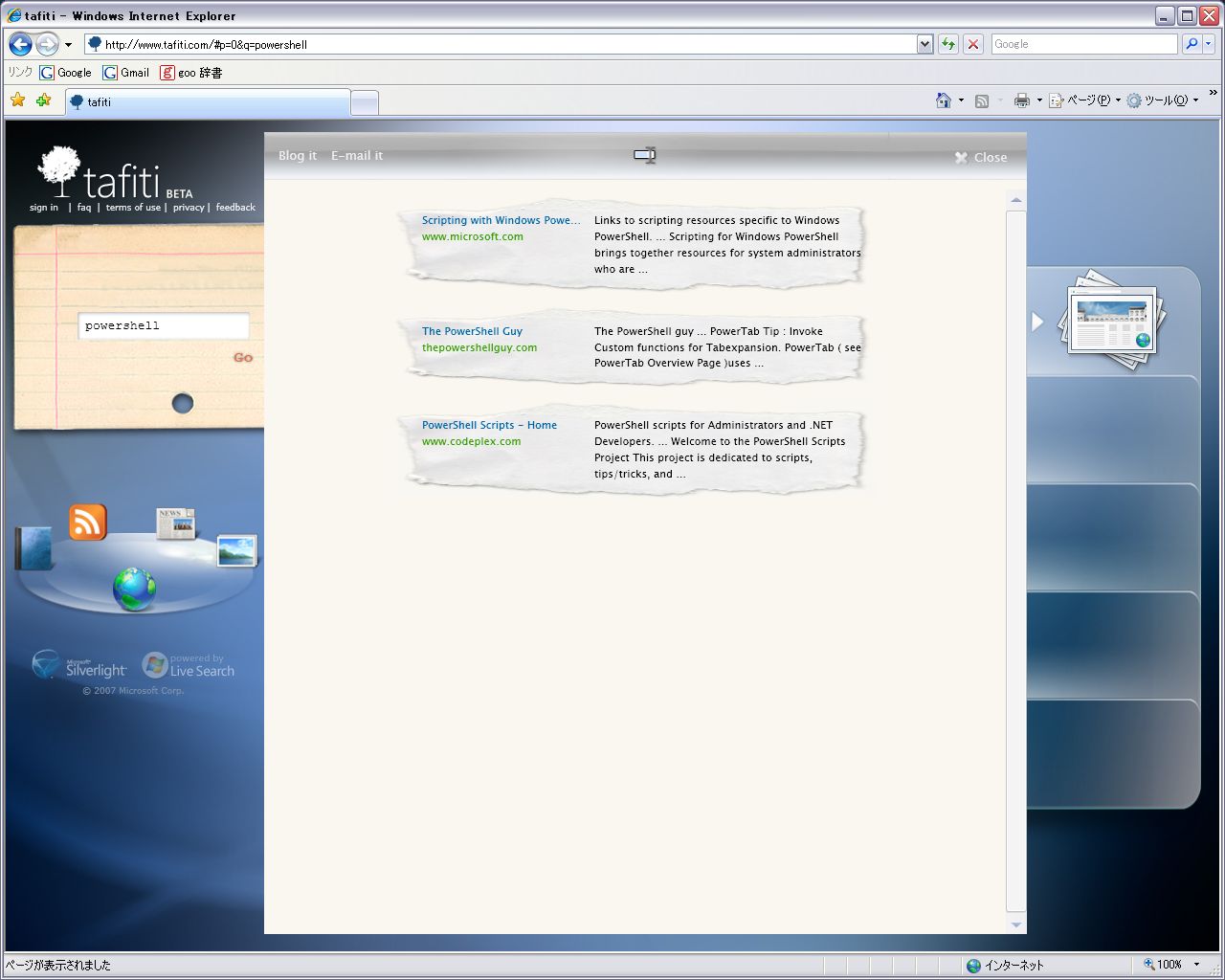
Task: Click the tafiti tree logo
Action: click(x=59, y=170)
